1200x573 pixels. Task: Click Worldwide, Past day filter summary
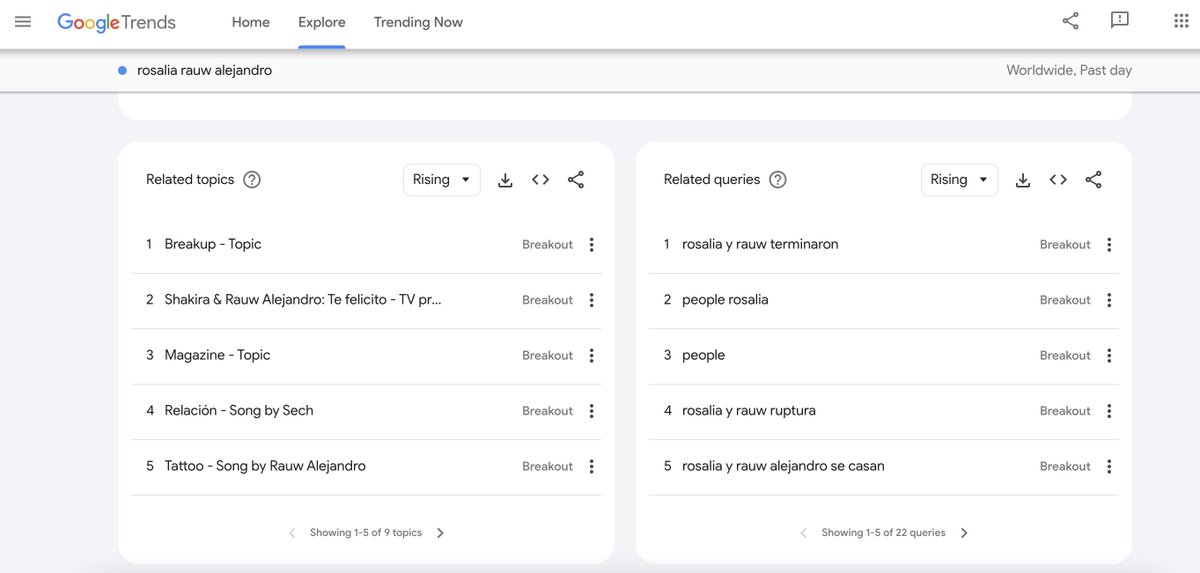[1069, 71]
